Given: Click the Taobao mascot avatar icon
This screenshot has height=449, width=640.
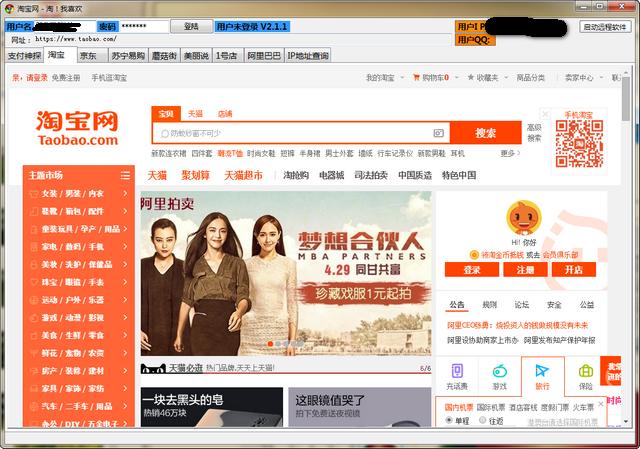Looking at the screenshot, I should pos(524,217).
